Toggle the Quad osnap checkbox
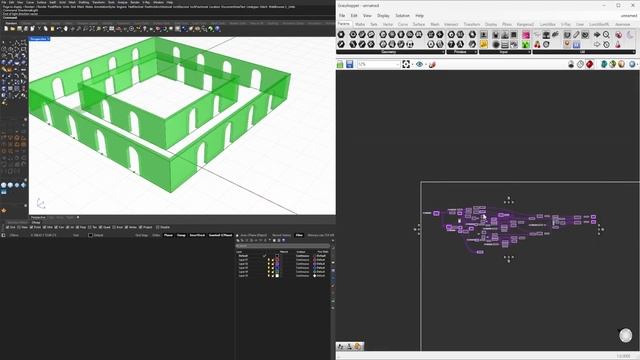Viewport: 640px width, 360px height. click(100, 227)
